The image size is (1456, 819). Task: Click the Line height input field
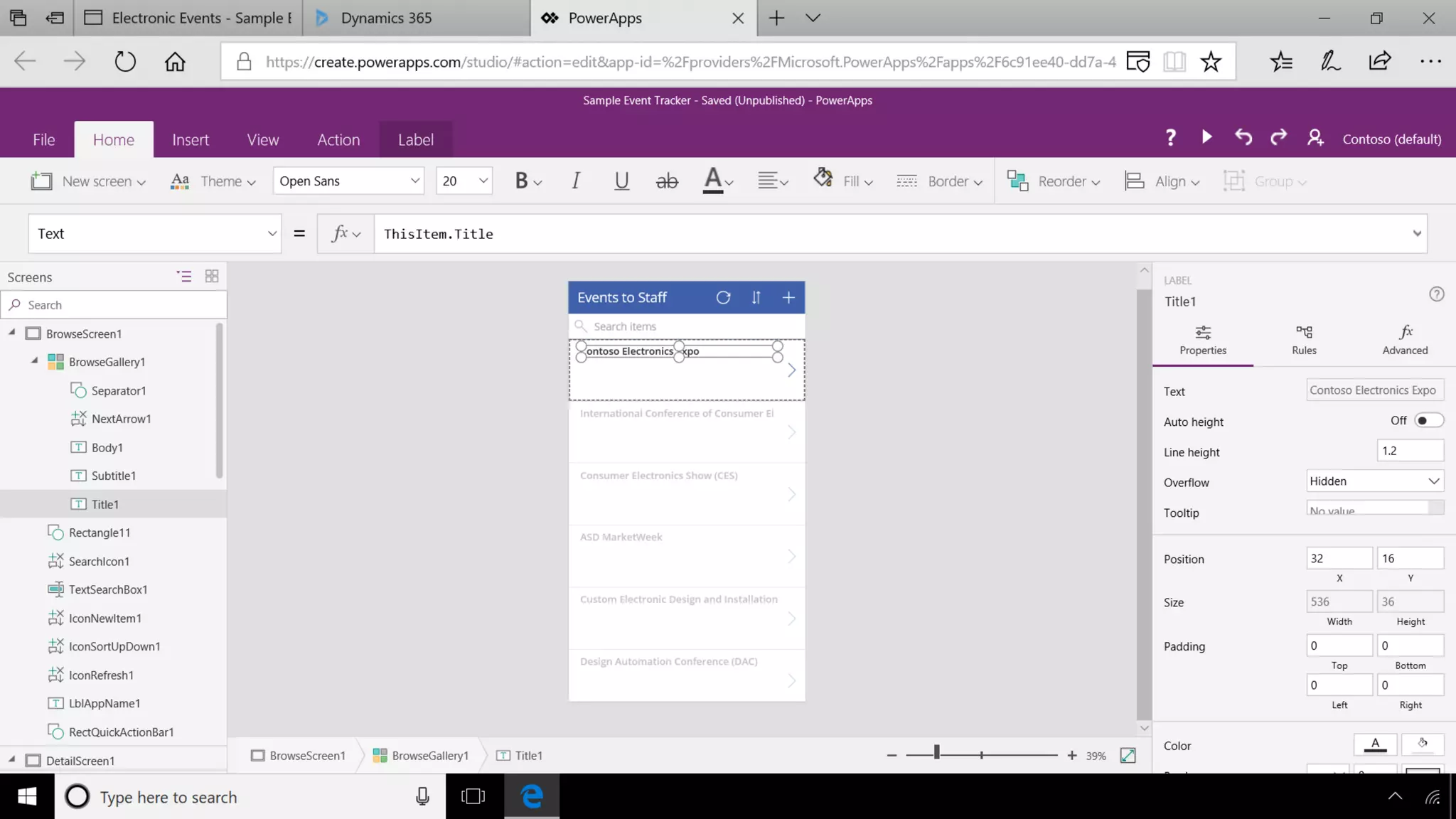(1409, 451)
